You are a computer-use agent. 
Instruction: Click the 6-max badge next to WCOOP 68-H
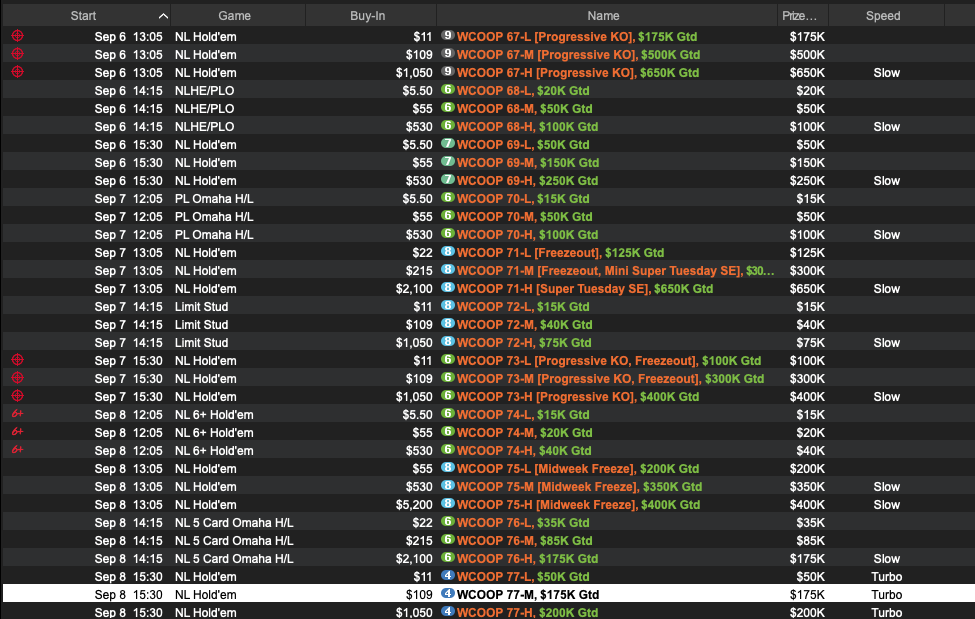(448, 126)
